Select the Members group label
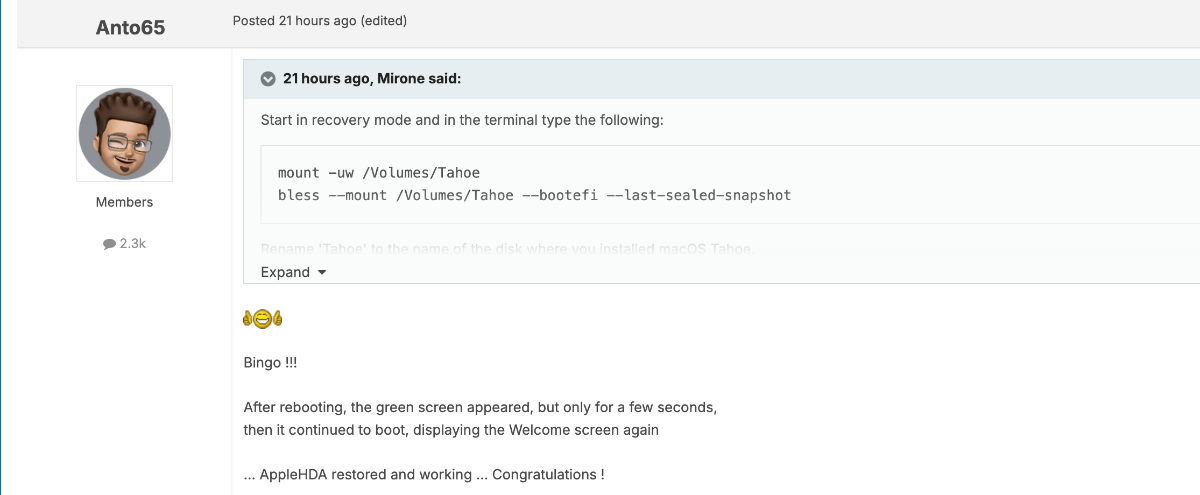 coord(125,202)
